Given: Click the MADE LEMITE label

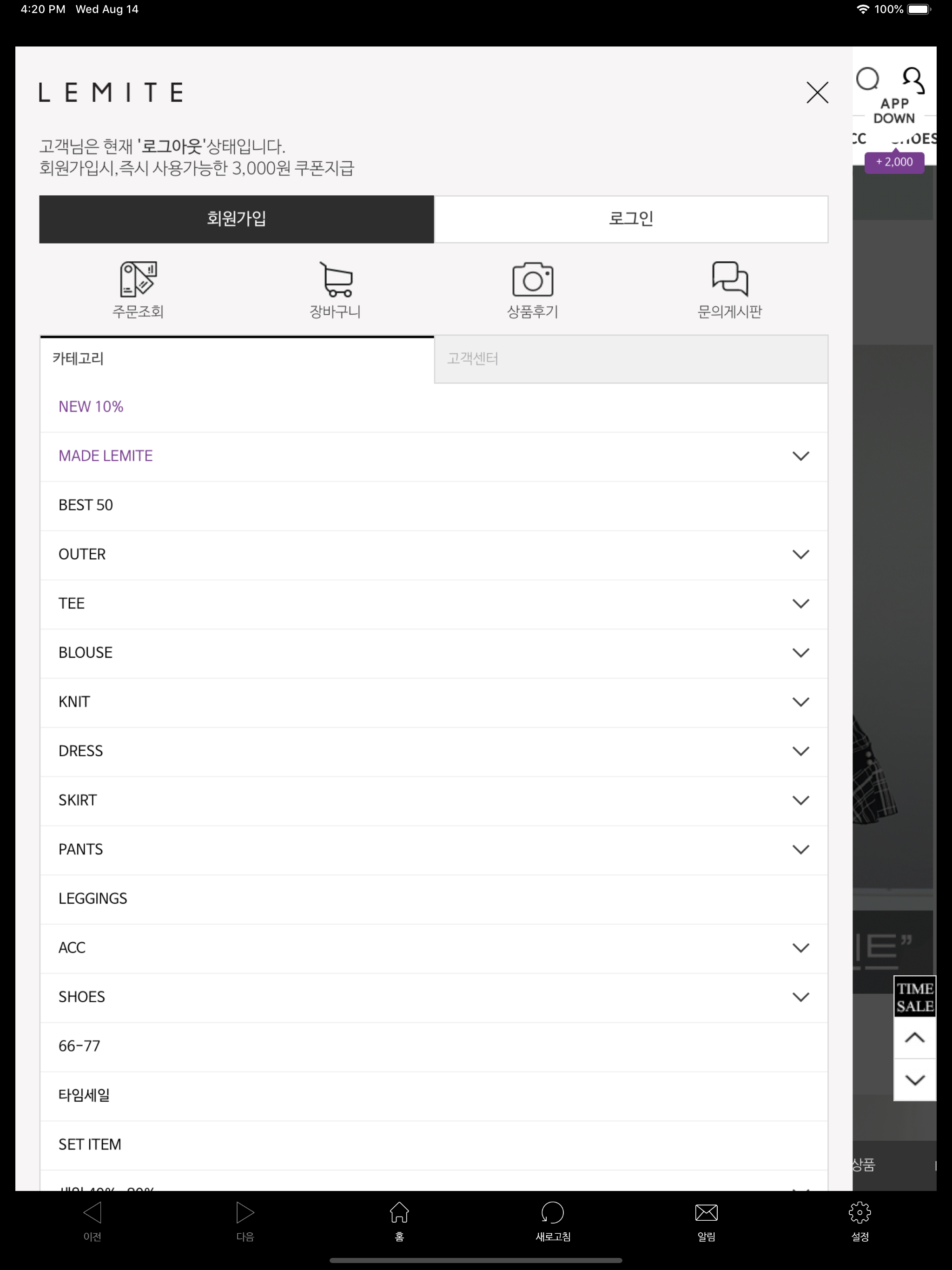Looking at the screenshot, I should coord(106,456).
